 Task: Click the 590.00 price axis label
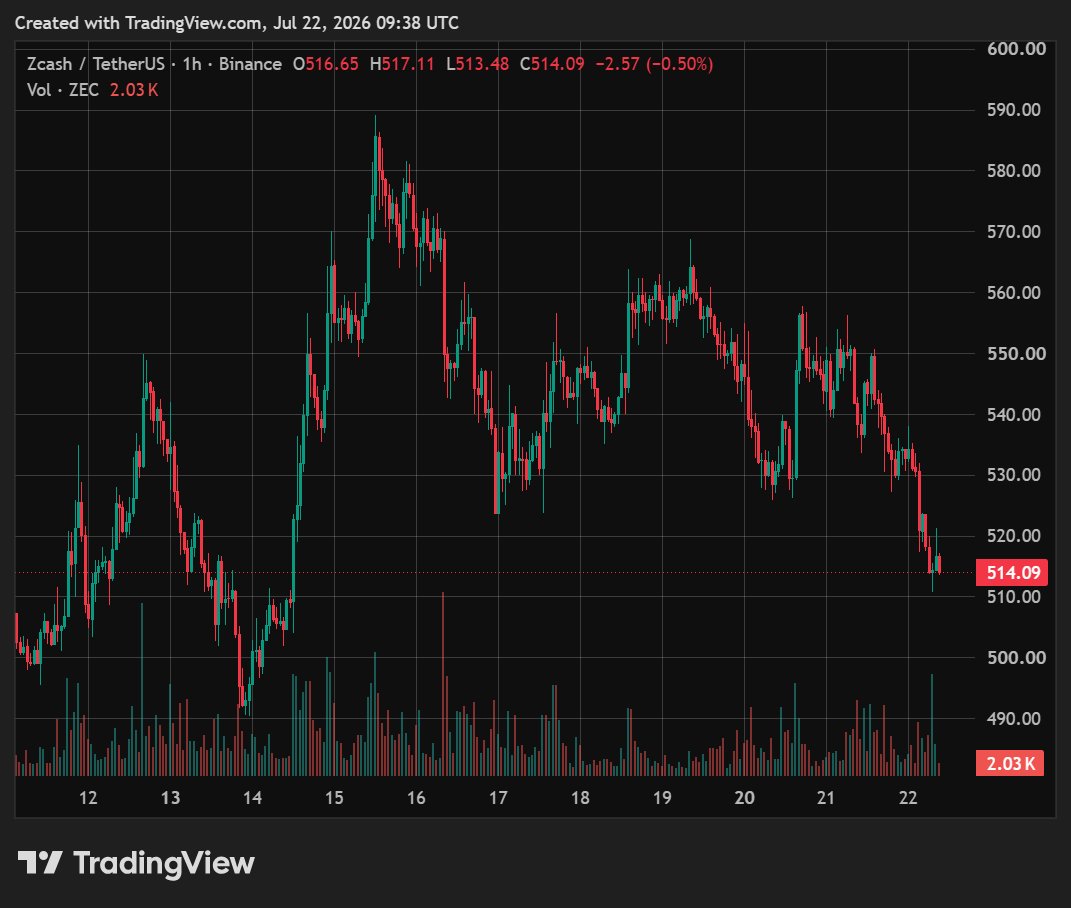click(1014, 110)
